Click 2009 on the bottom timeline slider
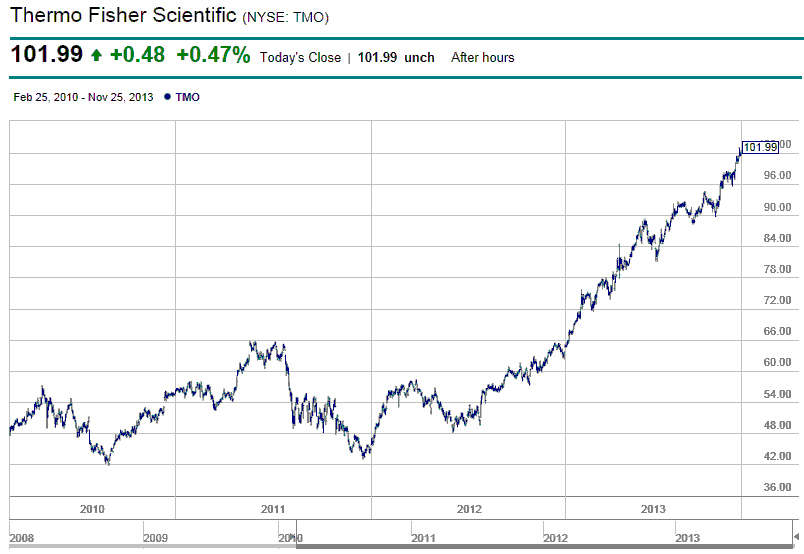The height and width of the screenshot is (554, 804). 155,538
